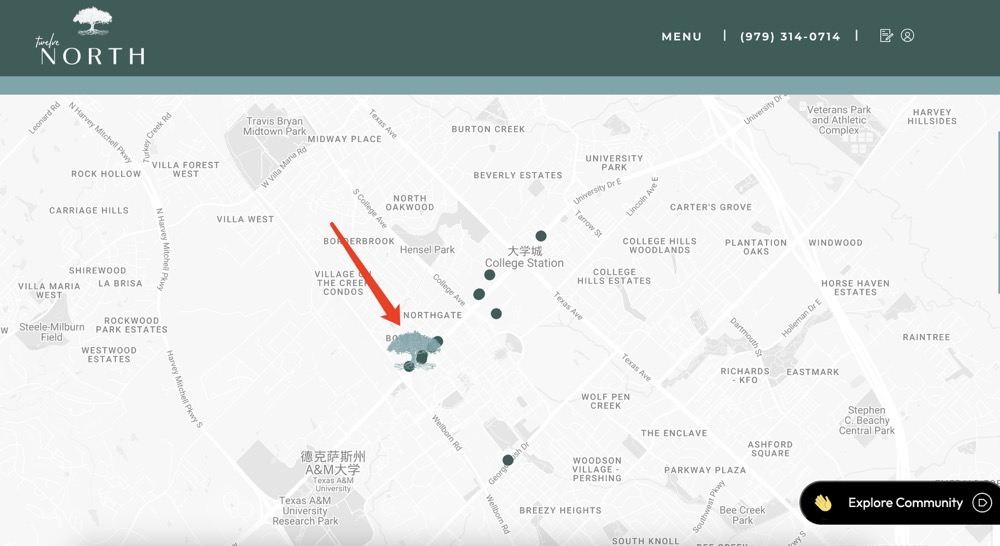Click the Northgate neighborhood label
Image resolution: width=1000 pixels, height=546 pixels.
(432, 315)
